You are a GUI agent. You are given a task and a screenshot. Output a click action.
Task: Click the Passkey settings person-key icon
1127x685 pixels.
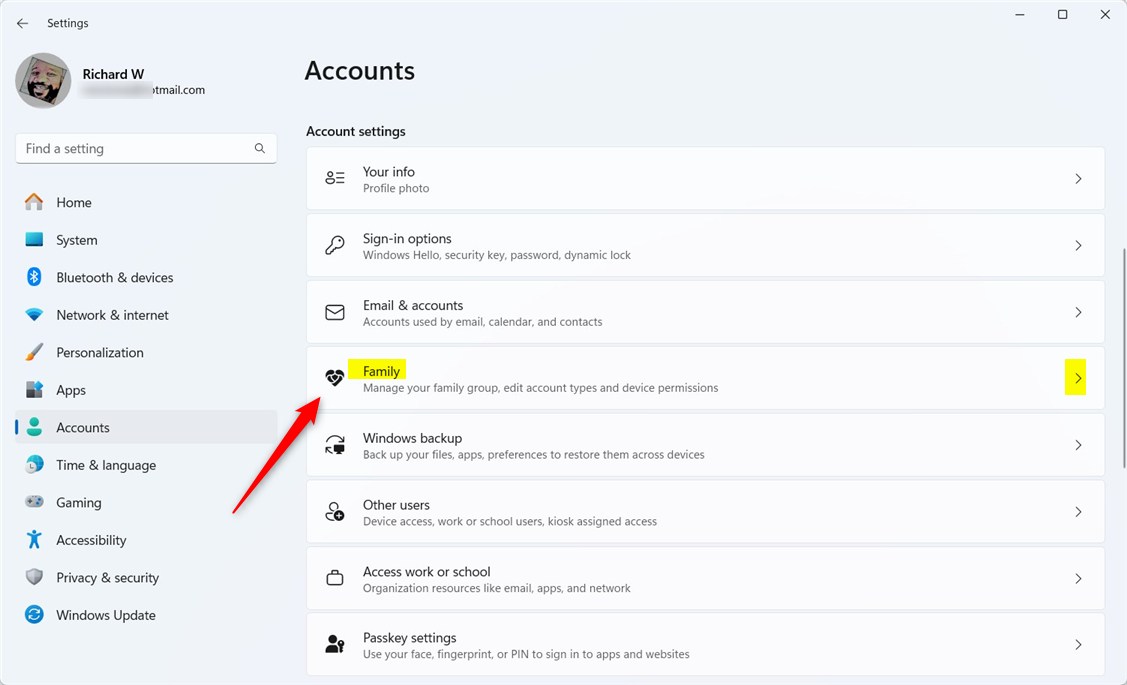pyautogui.click(x=335, y=644)
